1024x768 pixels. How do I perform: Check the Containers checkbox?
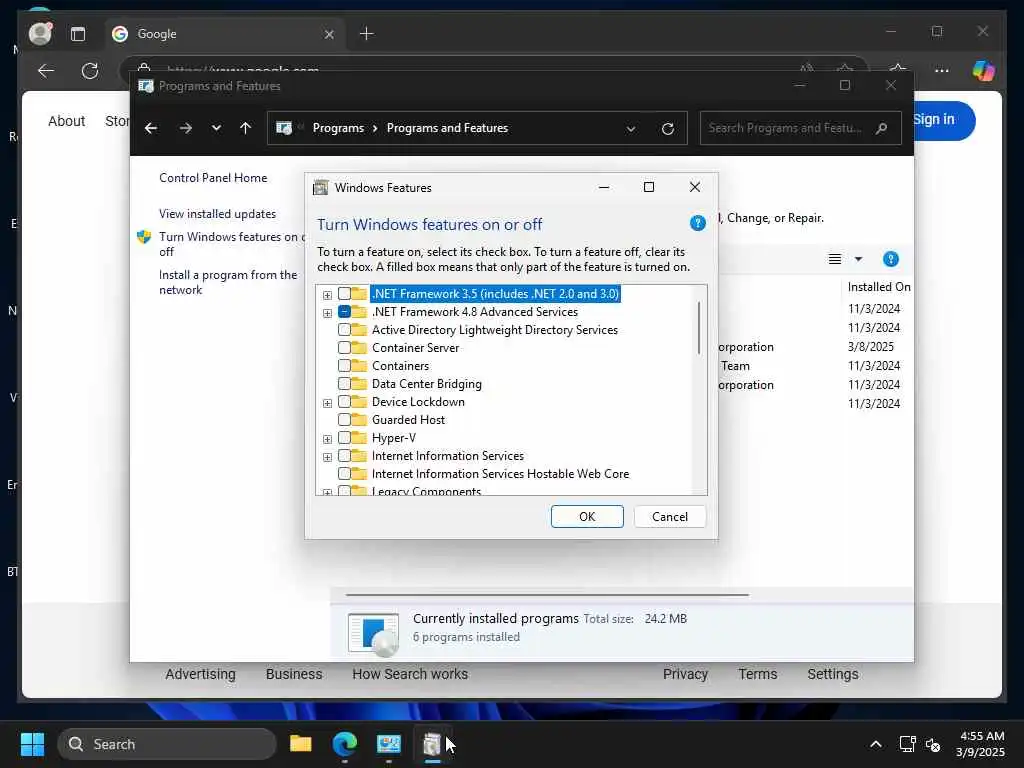[344, 366]
